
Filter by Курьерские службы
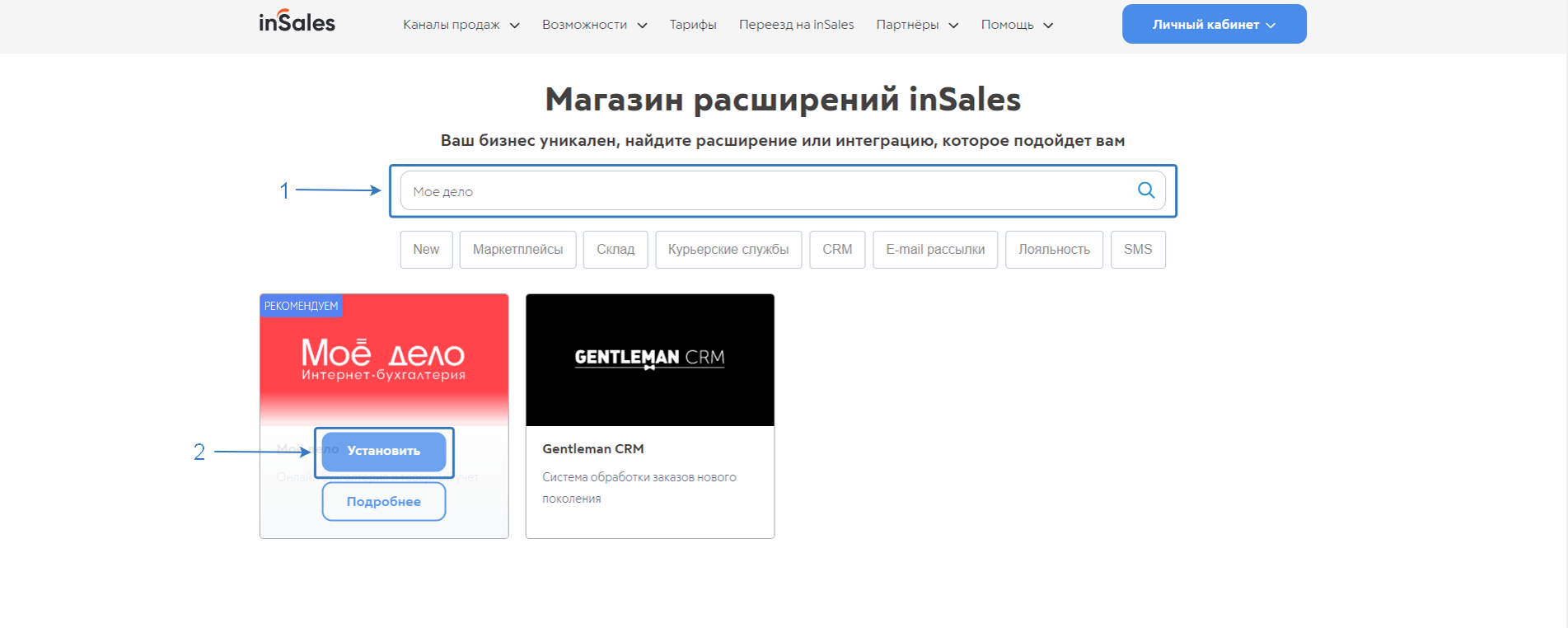[728, 249]
